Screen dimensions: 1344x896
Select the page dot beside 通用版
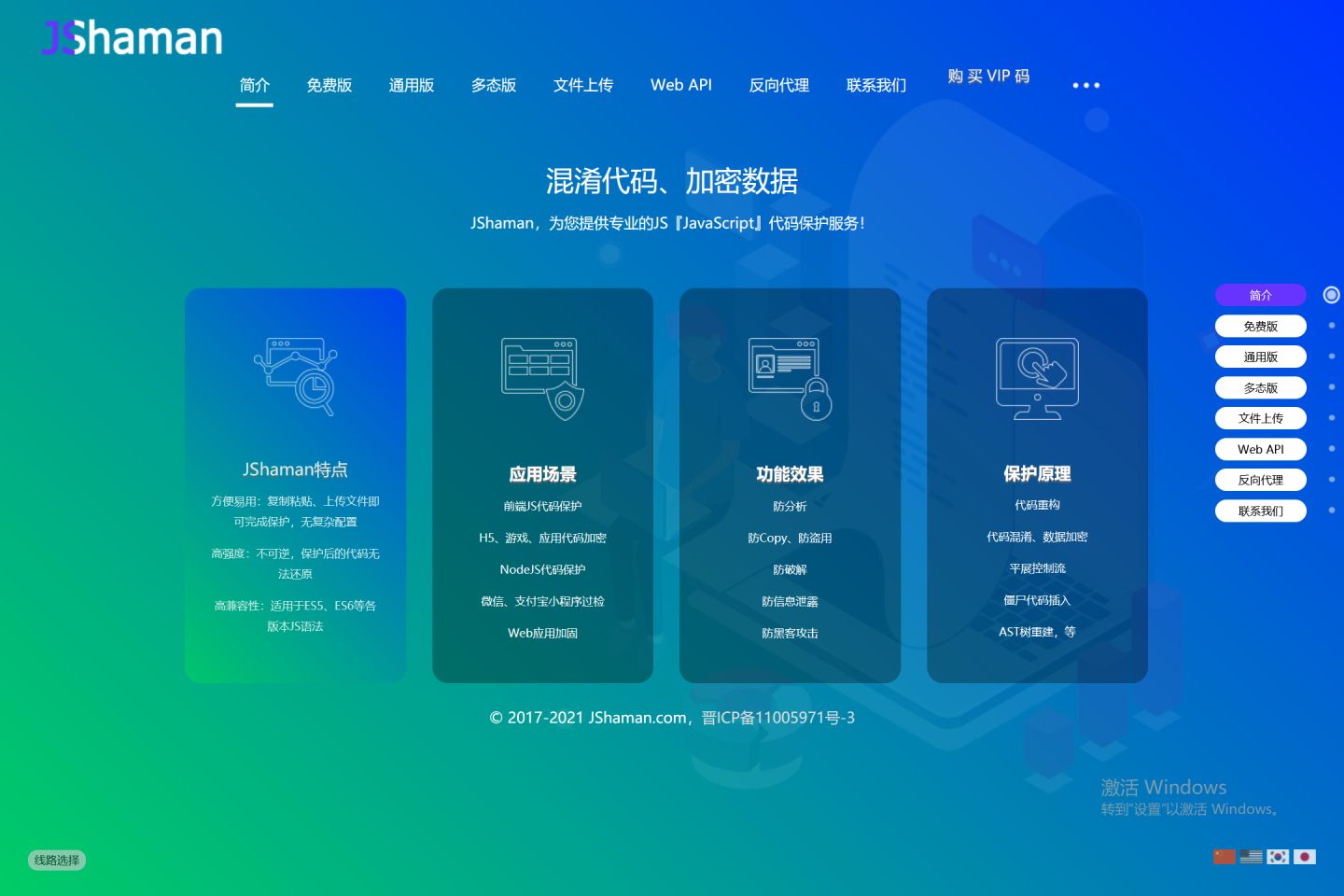click(x=1332, y=357)
